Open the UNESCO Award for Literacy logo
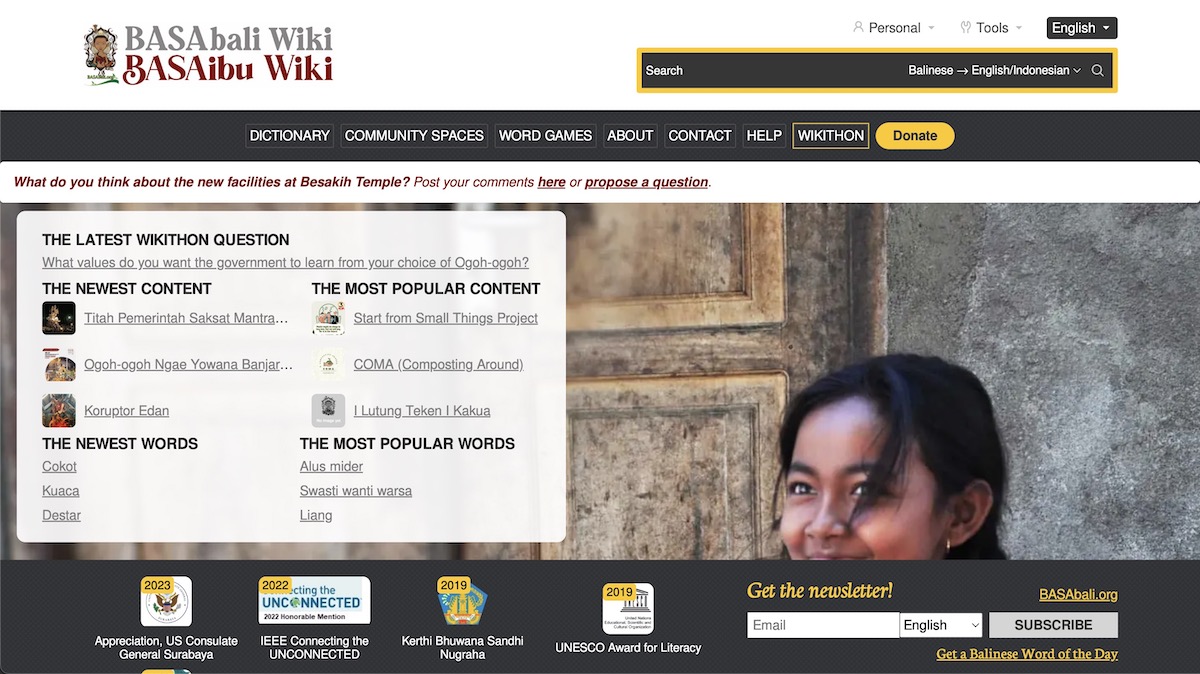This screenshot has height=674, width=1200. pos(628,608)
